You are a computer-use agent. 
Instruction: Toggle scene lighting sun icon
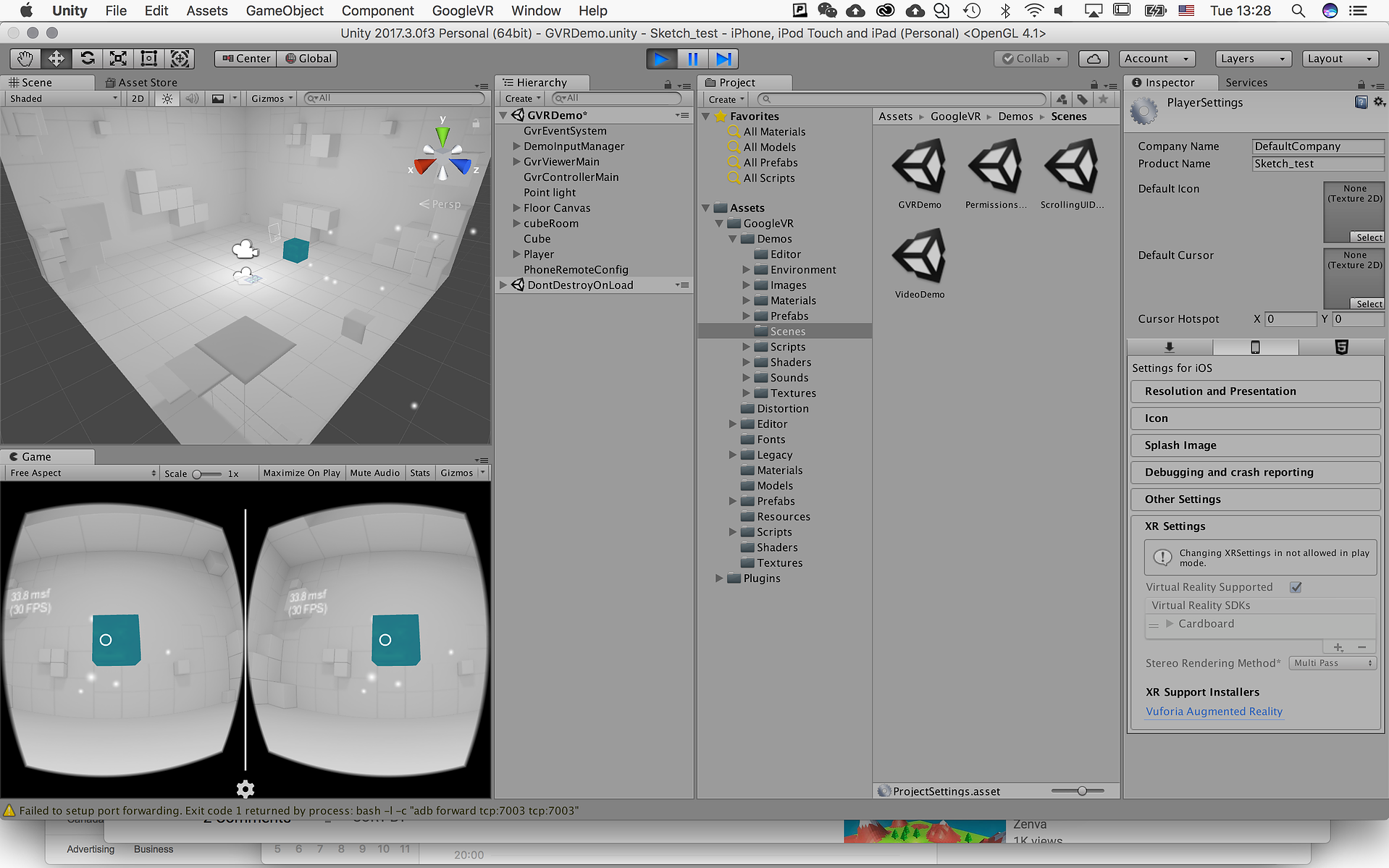pos(167,98)
